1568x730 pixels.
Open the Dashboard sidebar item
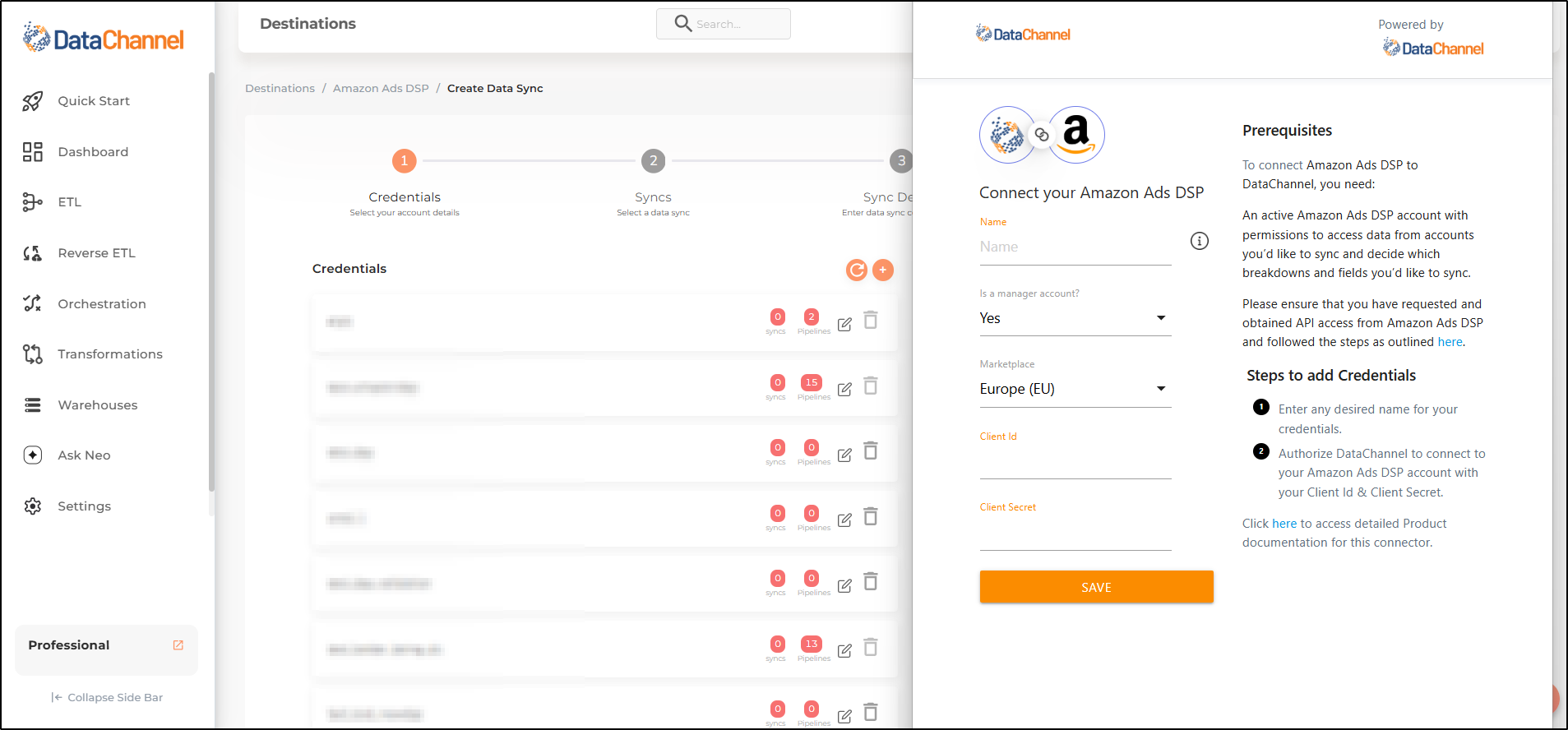pyautogui.click(x=93, y=152)
